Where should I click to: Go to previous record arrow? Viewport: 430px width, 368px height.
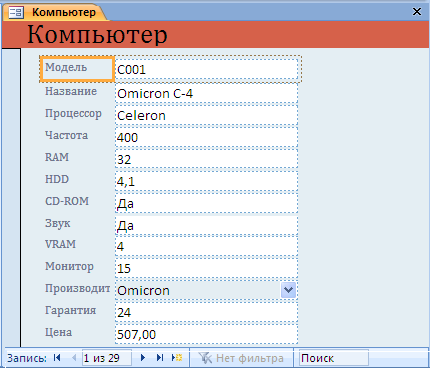[74, 358]
